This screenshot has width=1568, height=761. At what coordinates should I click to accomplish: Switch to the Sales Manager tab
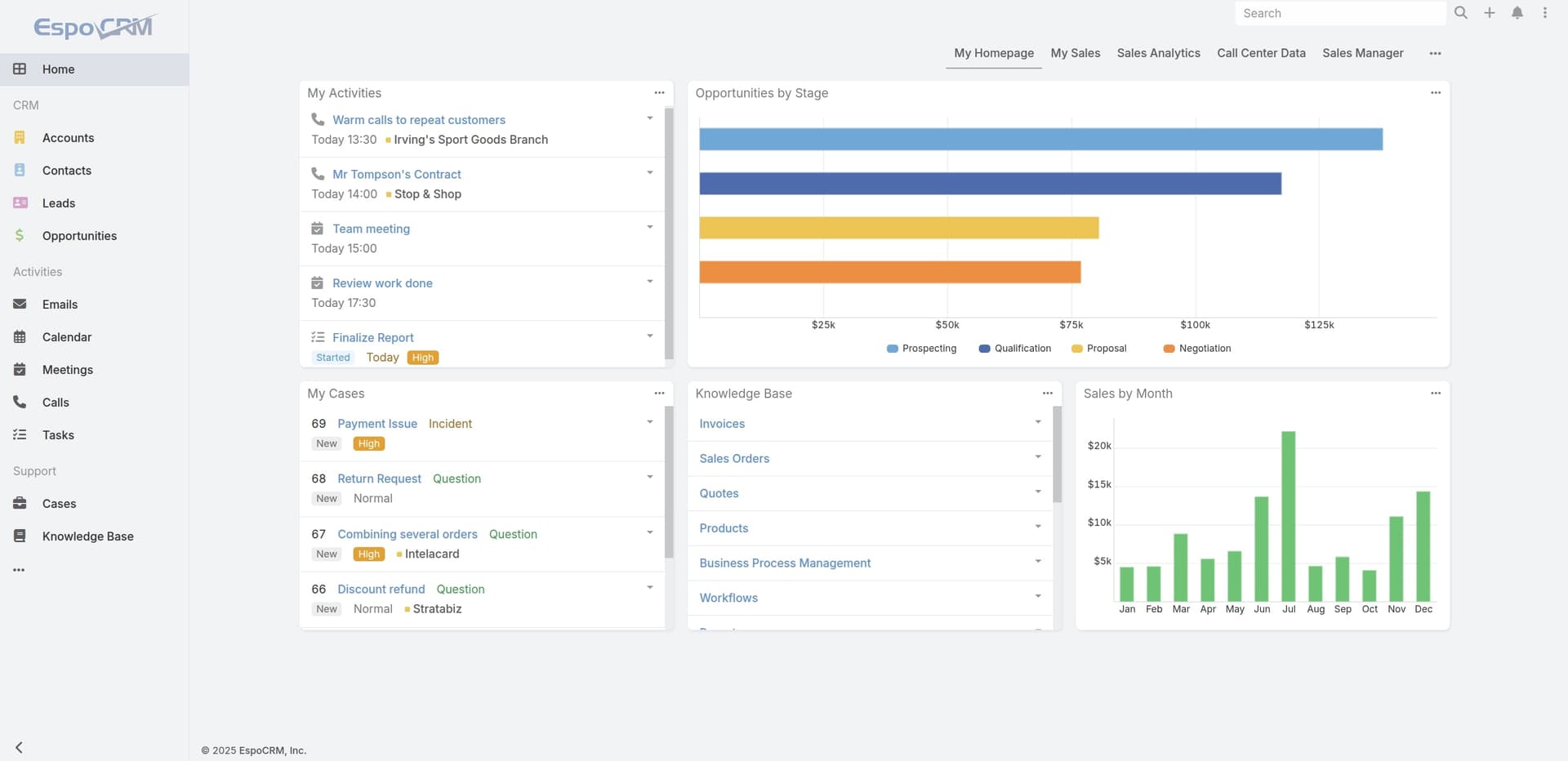tap(1363, 53)
